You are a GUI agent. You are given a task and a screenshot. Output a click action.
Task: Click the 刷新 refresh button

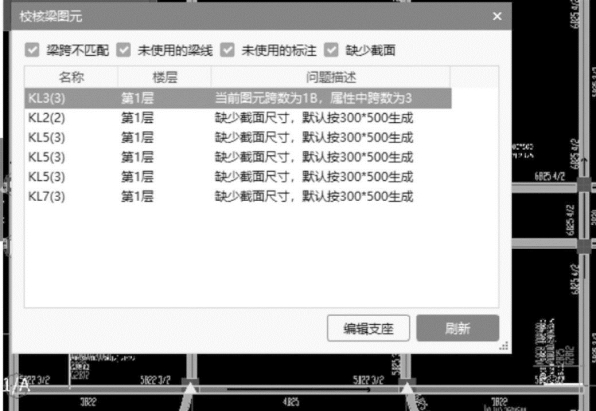pos(458,328)
